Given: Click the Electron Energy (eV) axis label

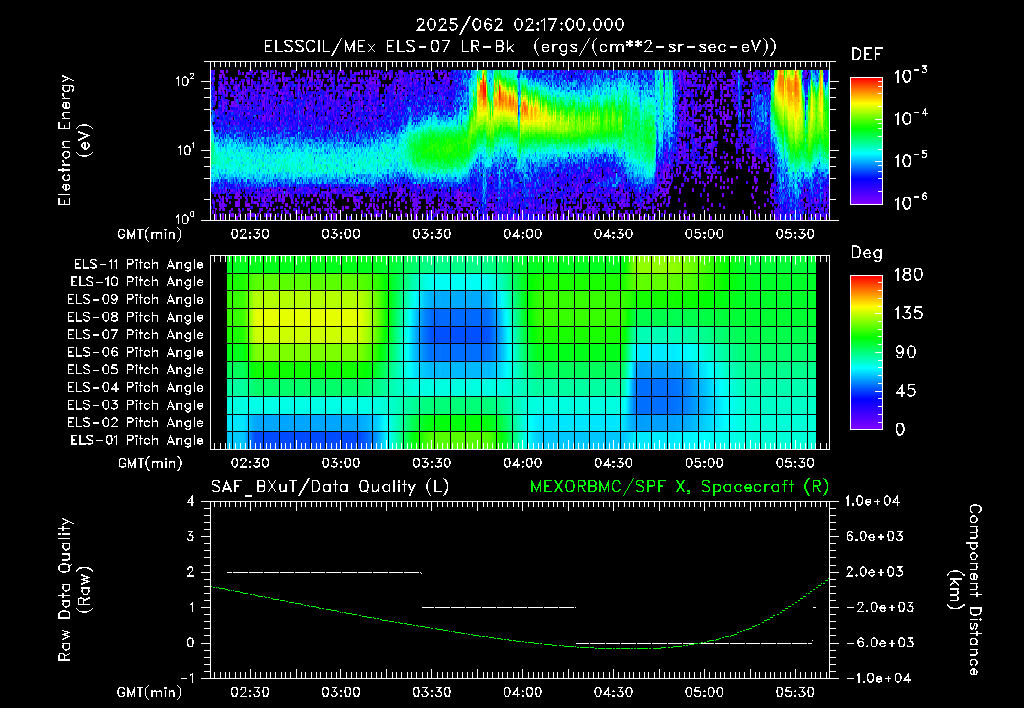Looking at the screenshot, I should click(74, 140).
